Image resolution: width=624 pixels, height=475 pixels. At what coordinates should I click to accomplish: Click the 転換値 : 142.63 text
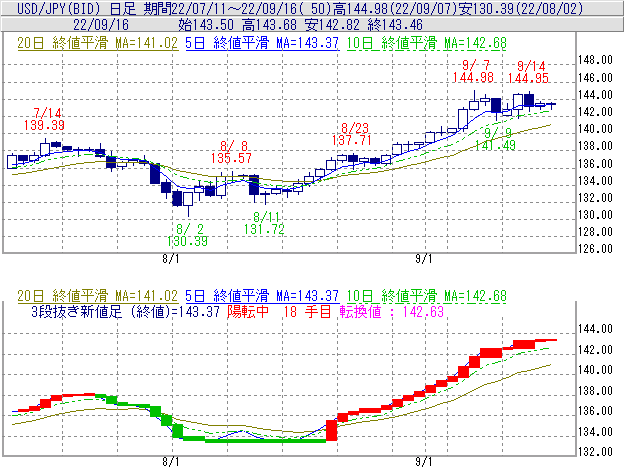coord(392,311)
